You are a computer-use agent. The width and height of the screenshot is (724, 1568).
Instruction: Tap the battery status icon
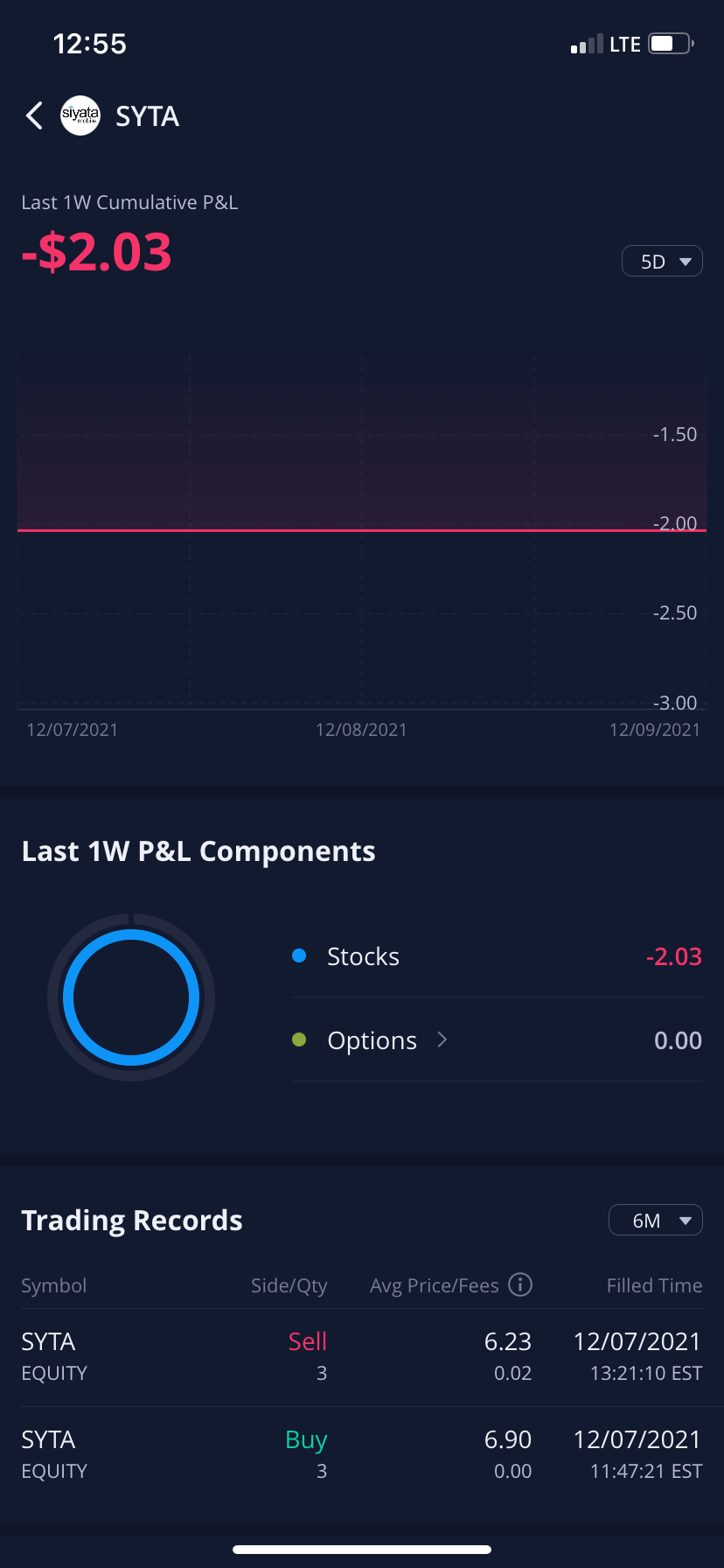671,44
